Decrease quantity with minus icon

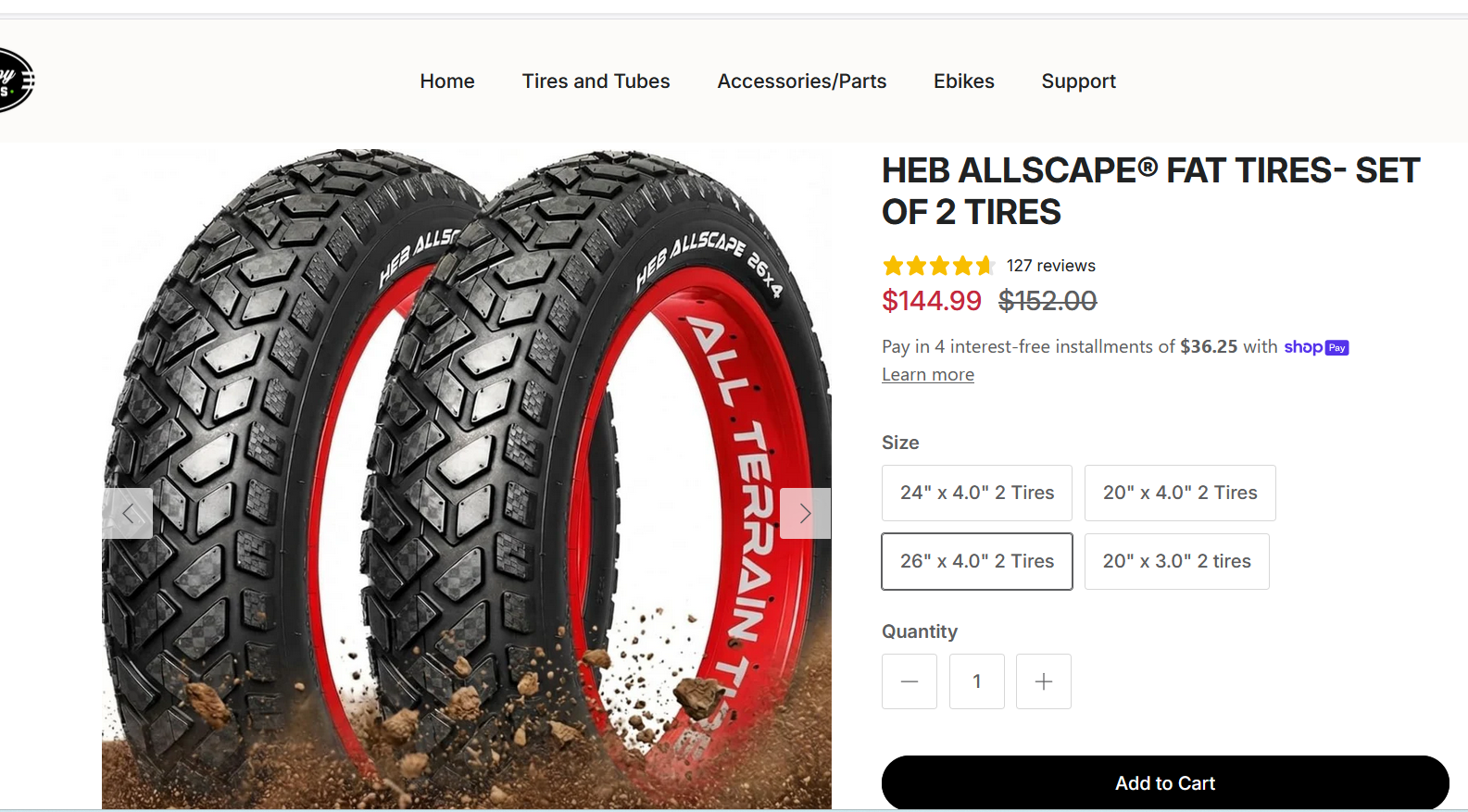coord(910,681)
